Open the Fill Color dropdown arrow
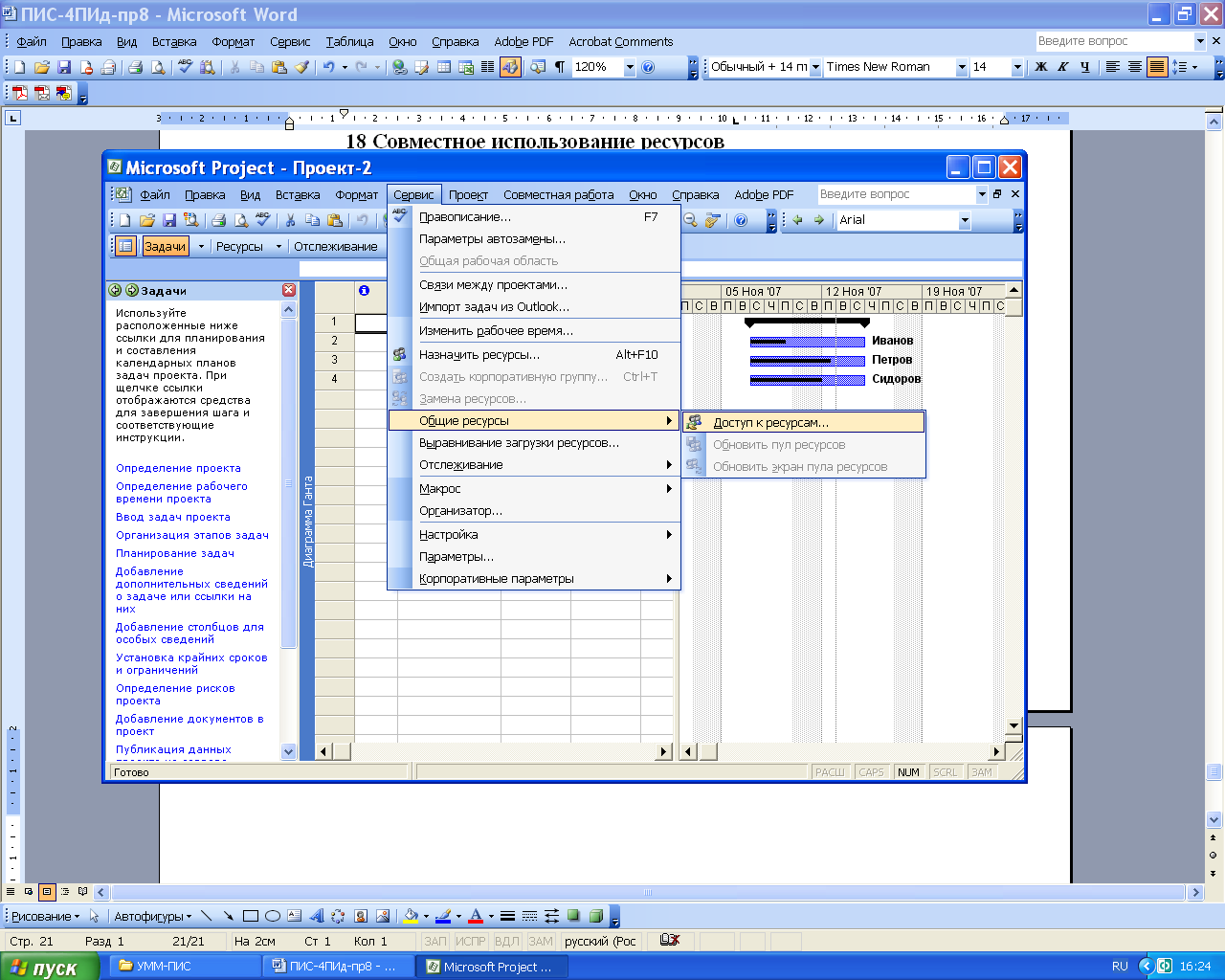The image size is (1225, 980). tap(426, 916)
